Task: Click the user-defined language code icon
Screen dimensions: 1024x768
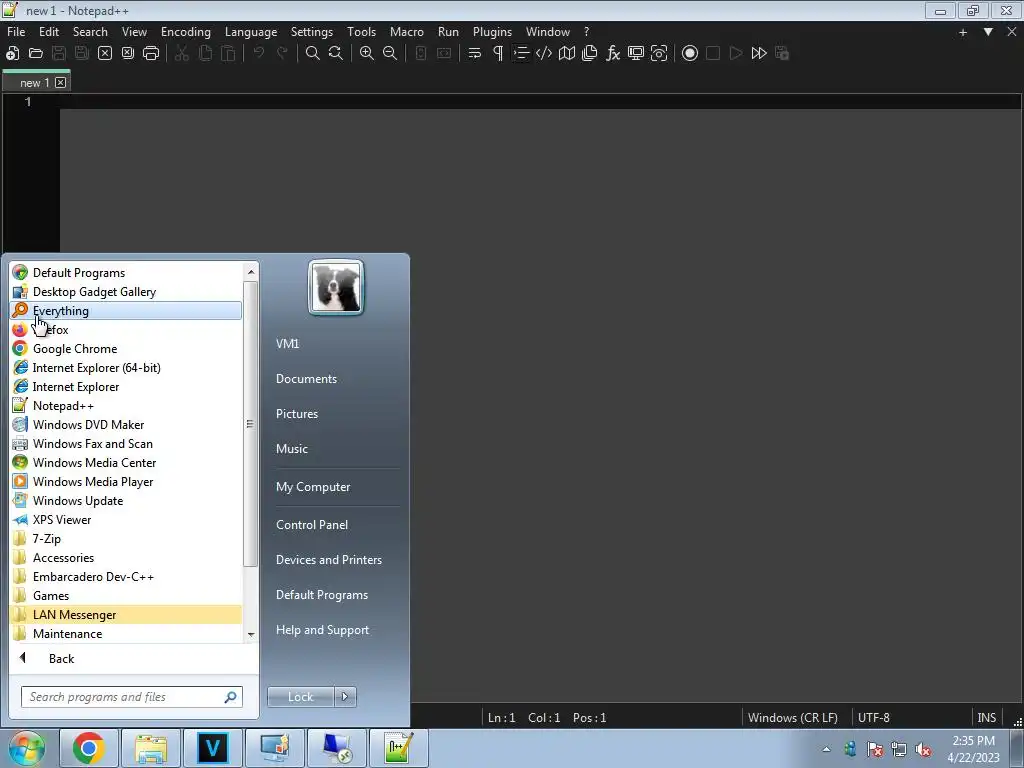Action: pos(543,54)
